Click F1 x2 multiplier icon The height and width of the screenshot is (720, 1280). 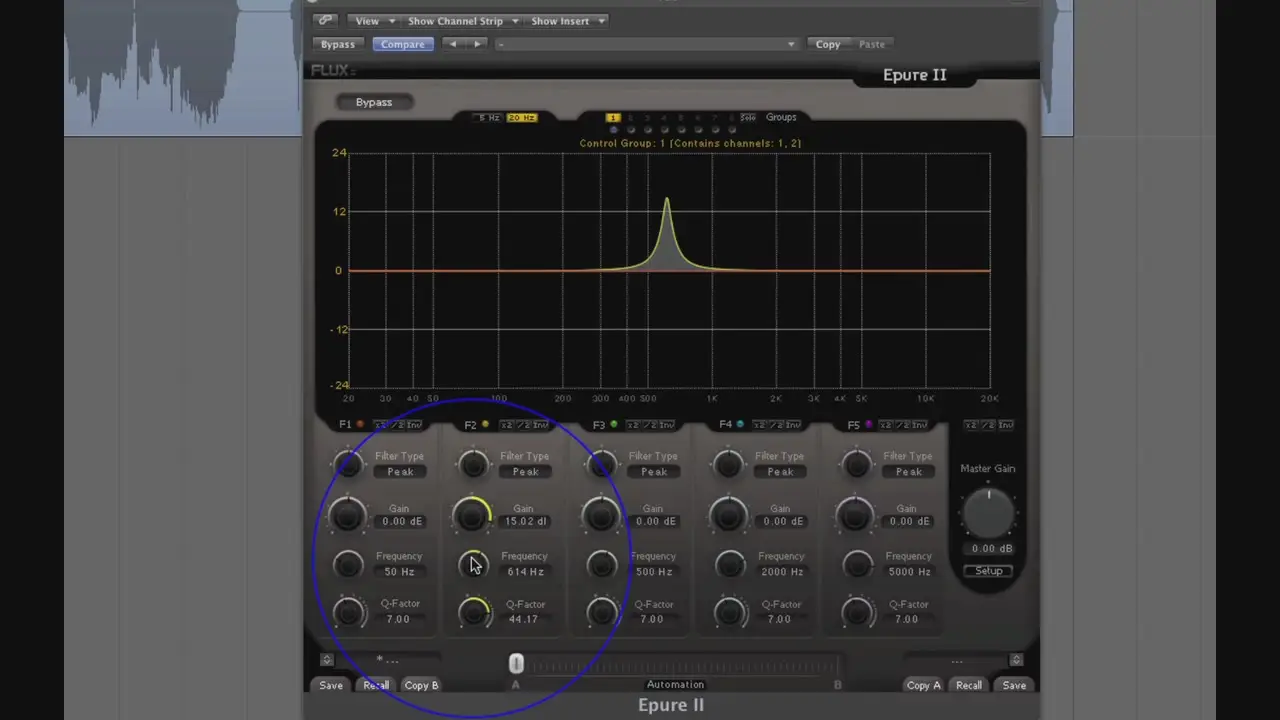[380, 425]
